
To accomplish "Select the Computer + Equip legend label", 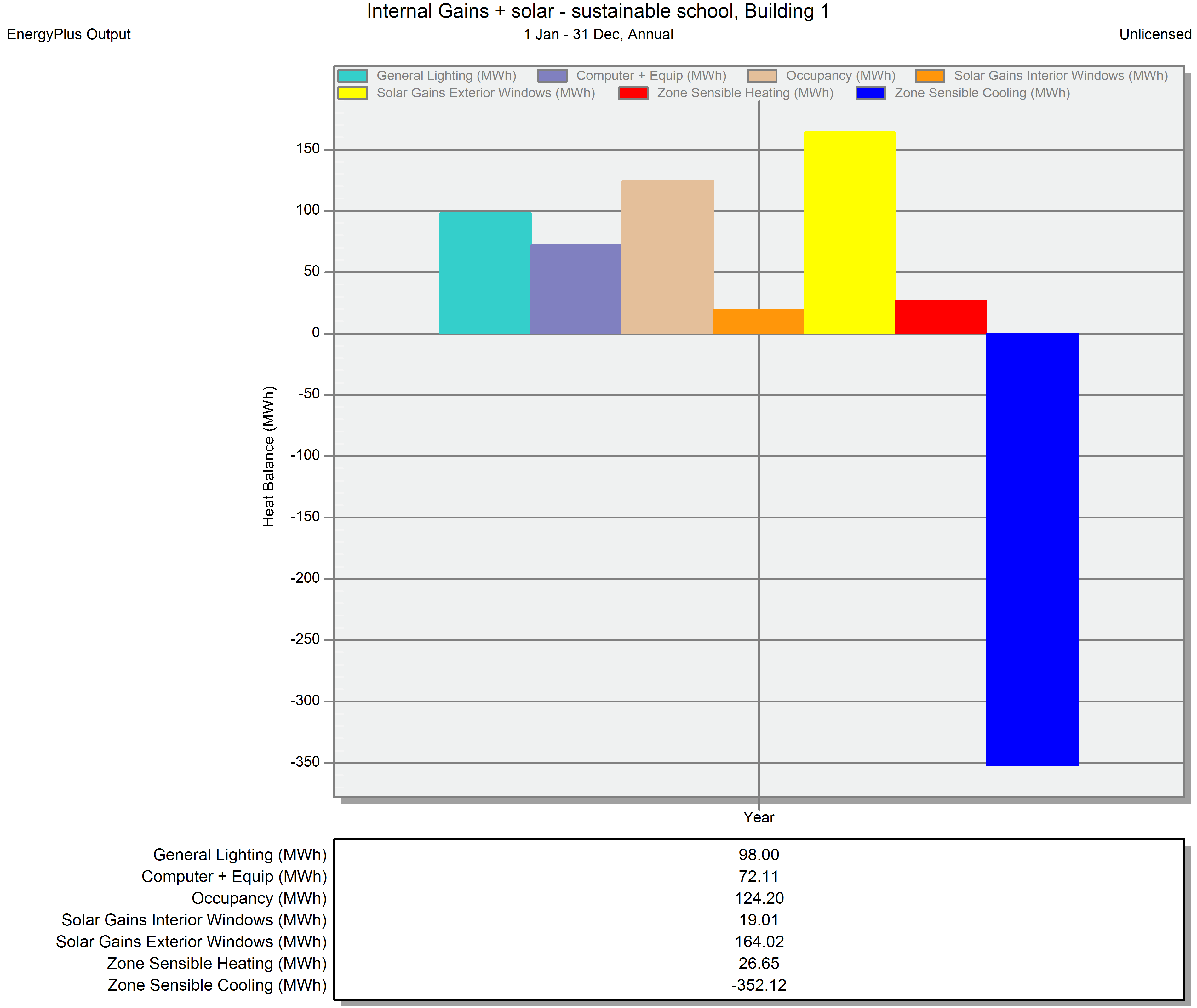I will click(x=651, y=75).
